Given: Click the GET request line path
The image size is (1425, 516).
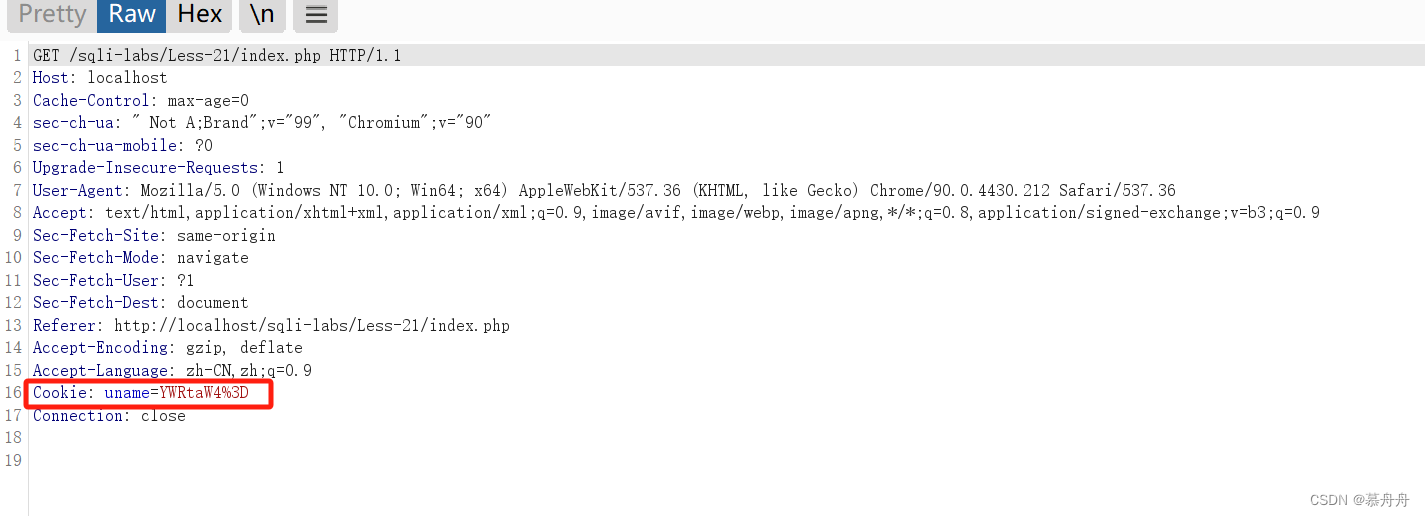Looking at the screenshot, I should tap(194, 55).
